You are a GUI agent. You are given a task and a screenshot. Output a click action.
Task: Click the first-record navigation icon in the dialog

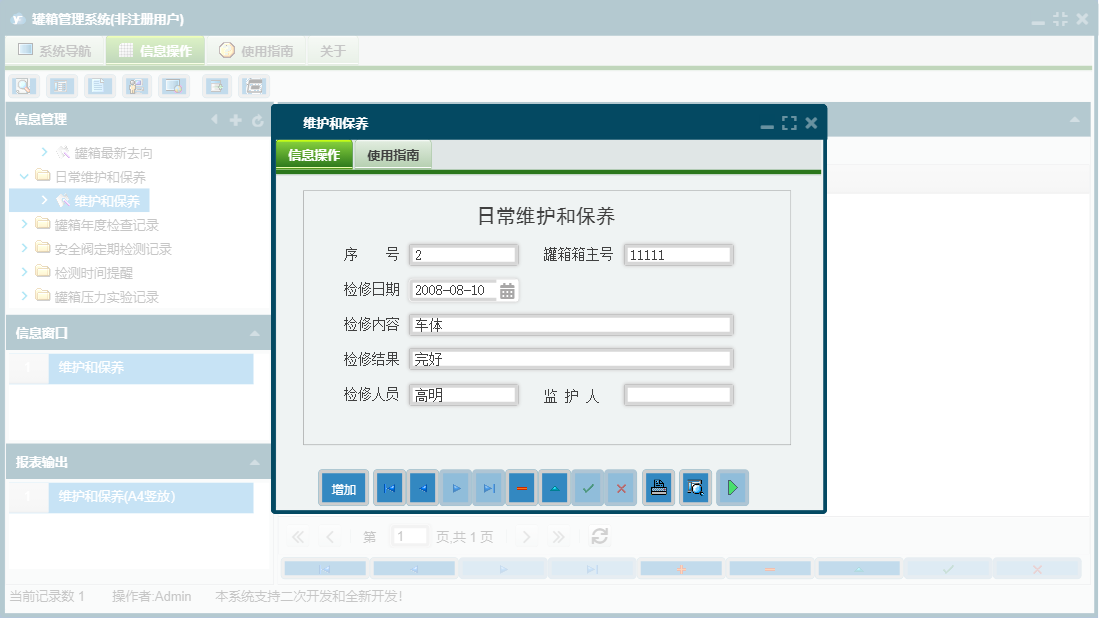388,488
